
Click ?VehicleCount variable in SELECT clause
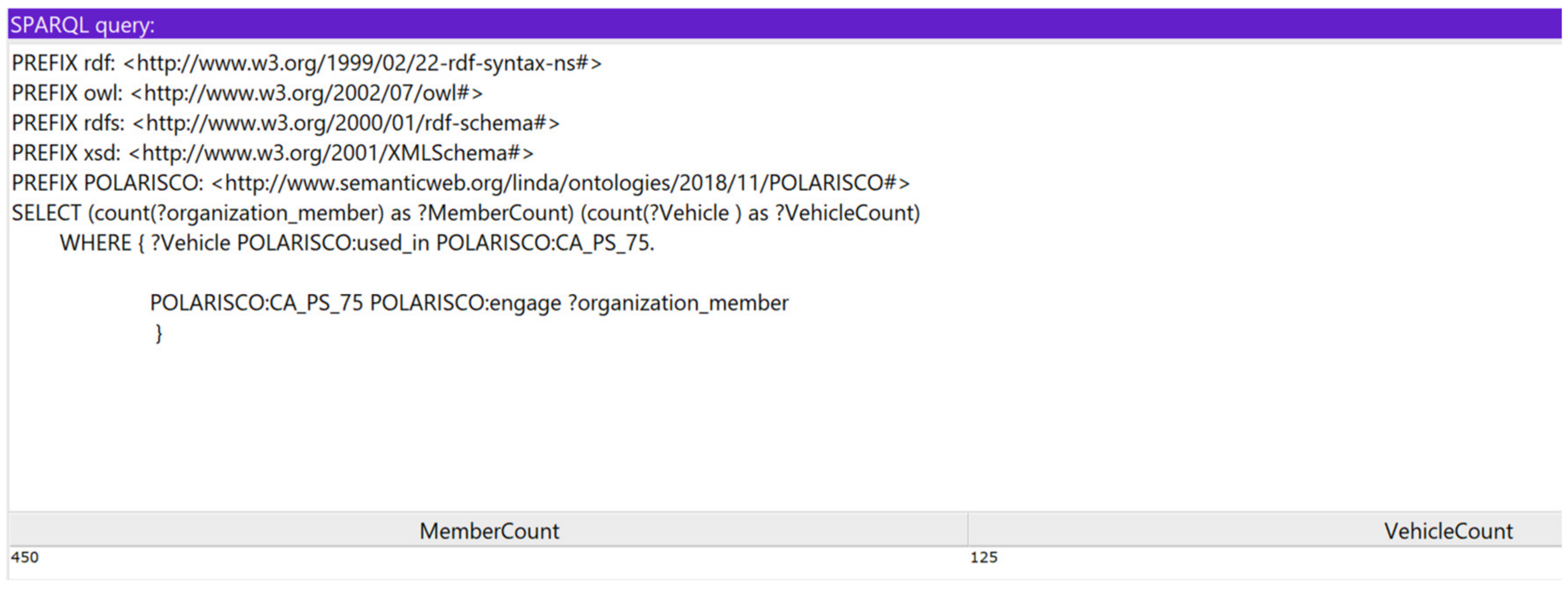tap(846, 213)
